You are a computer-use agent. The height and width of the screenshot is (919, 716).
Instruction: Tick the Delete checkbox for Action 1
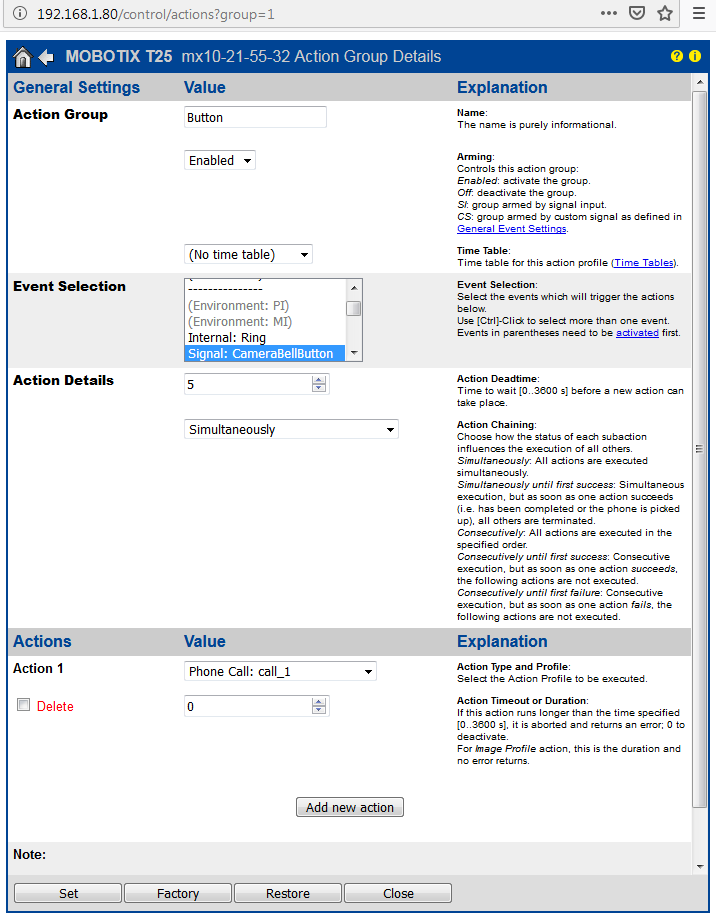(x=23, y=705)
